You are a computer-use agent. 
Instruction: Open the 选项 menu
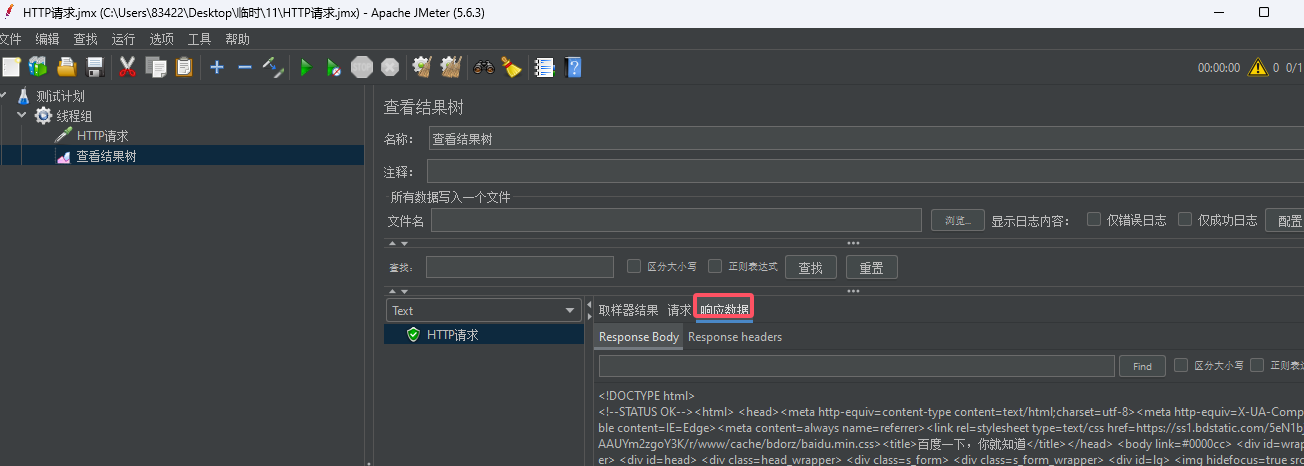pos(161,39)
